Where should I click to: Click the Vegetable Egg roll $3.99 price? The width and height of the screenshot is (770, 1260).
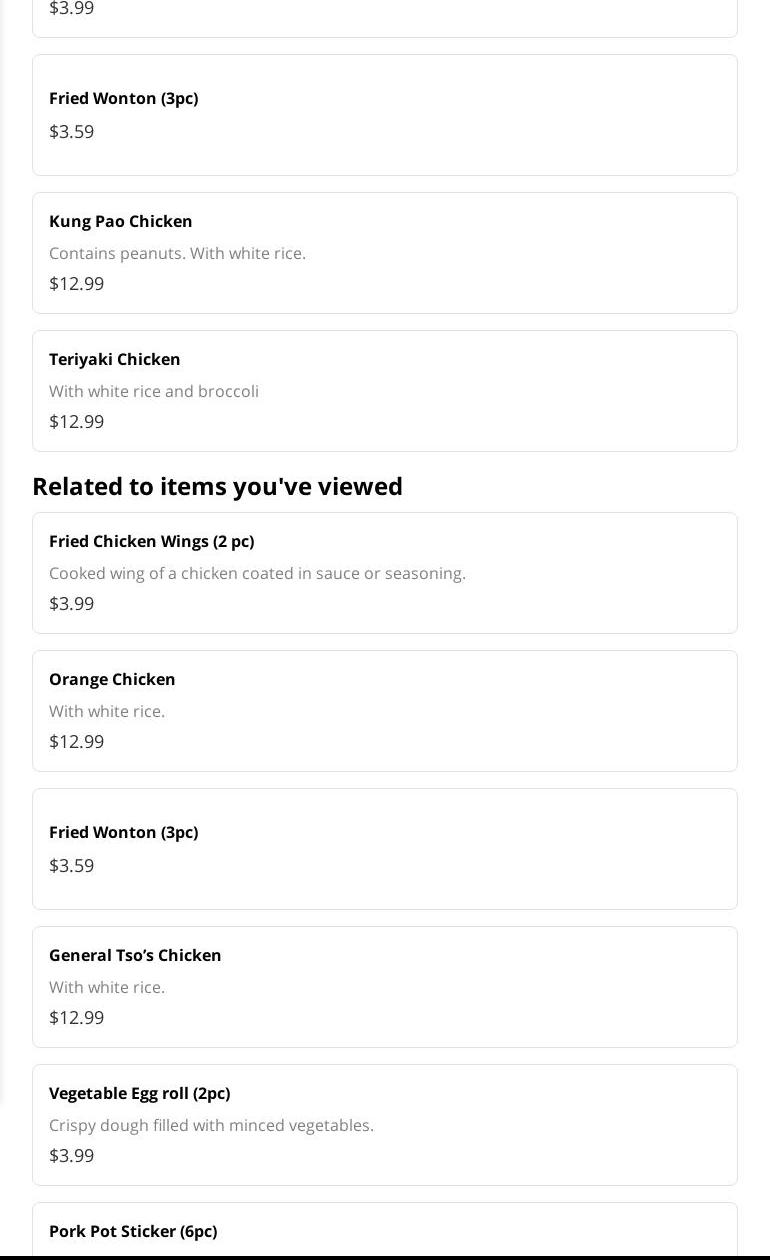(72, 1155)
